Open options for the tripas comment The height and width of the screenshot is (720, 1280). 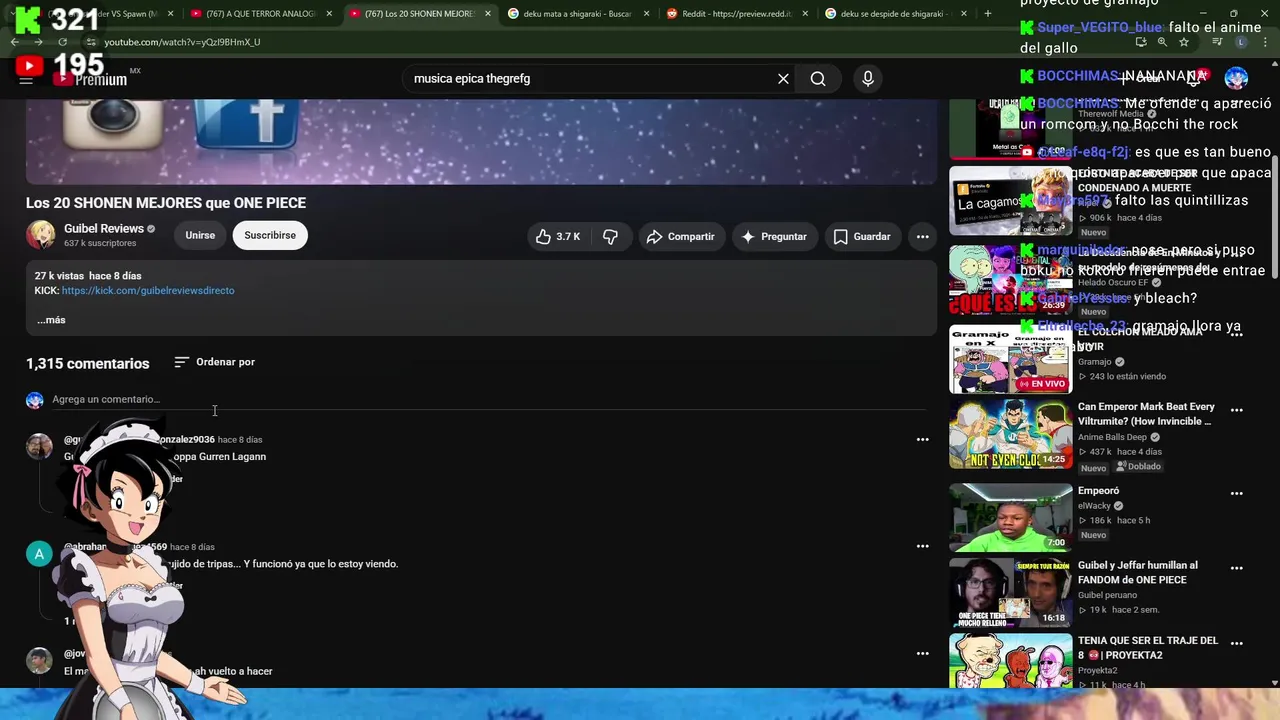(x=922, y=546)
